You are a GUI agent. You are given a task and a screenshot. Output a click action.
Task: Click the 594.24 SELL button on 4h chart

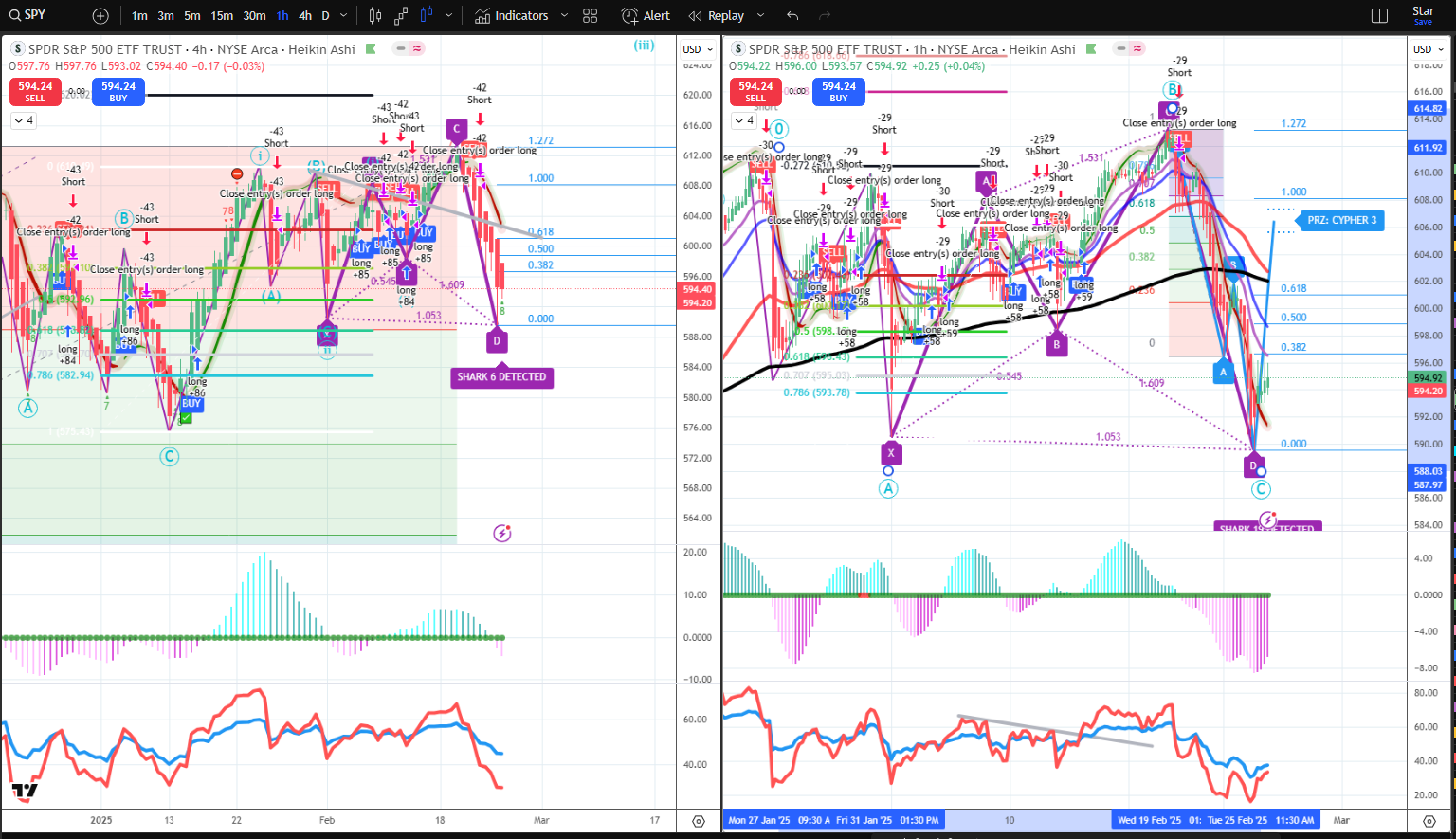pos(35,92)
